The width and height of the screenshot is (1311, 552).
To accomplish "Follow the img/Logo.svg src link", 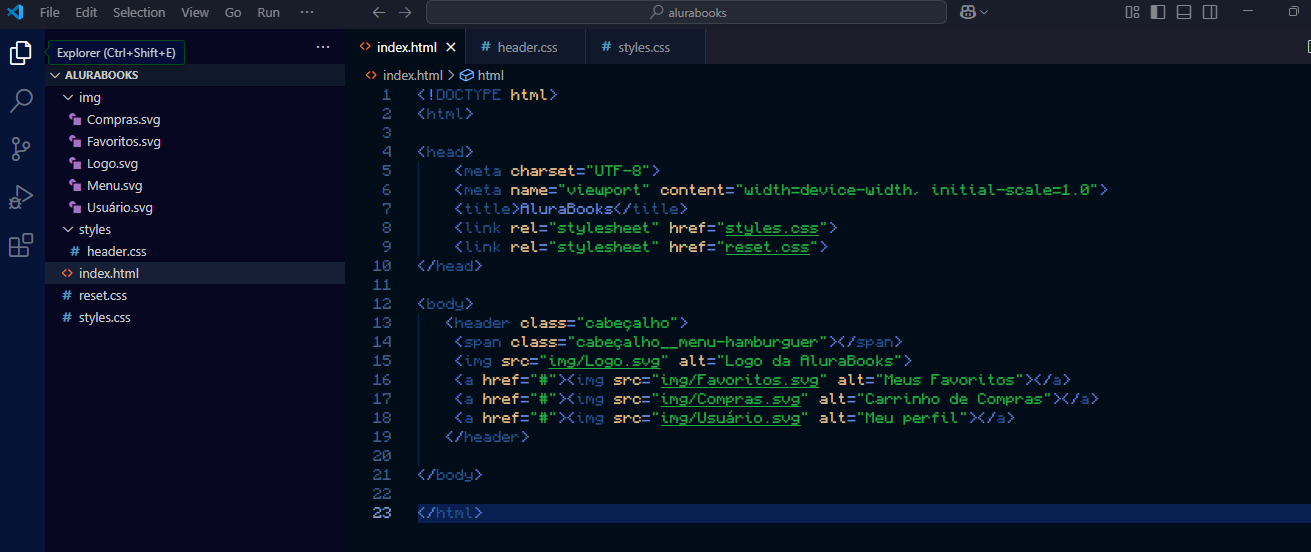I will [x=604, y=360].
